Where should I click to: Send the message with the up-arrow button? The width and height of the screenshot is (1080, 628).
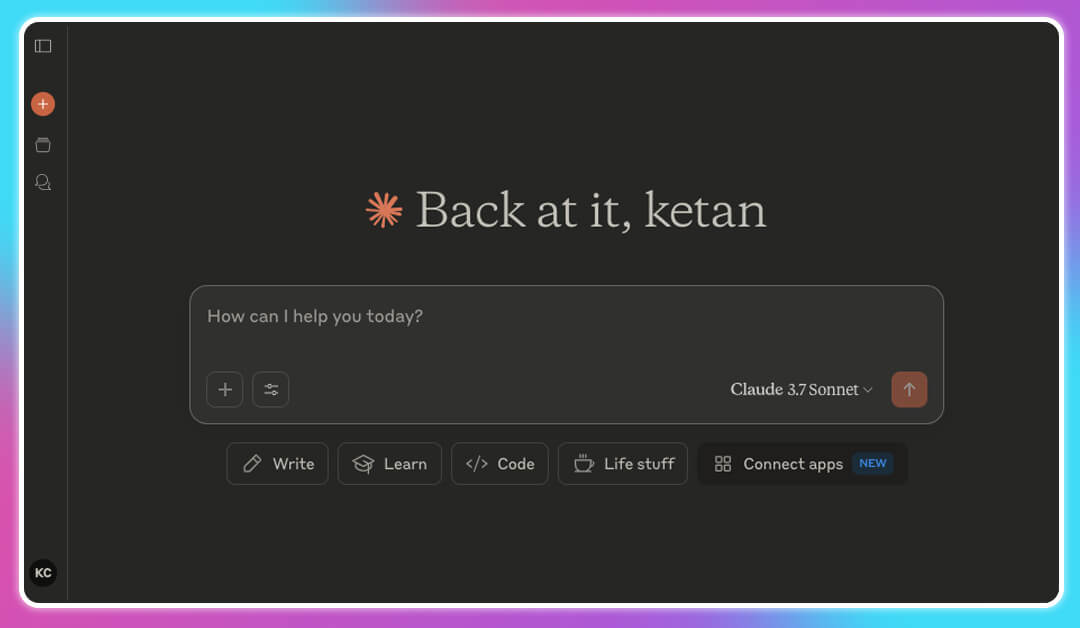[x=909, y=390]
